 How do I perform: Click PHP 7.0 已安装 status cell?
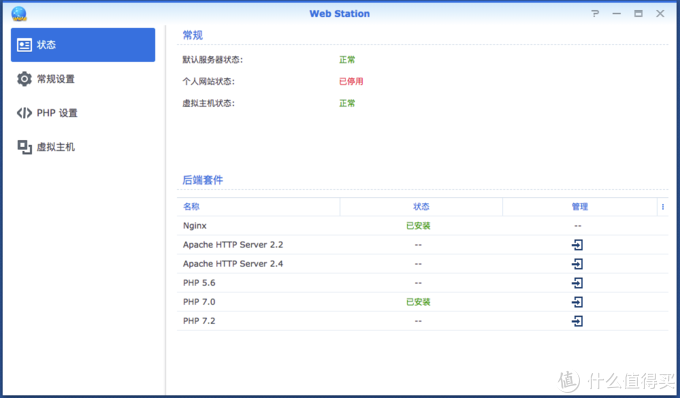[x=418, y=302]
